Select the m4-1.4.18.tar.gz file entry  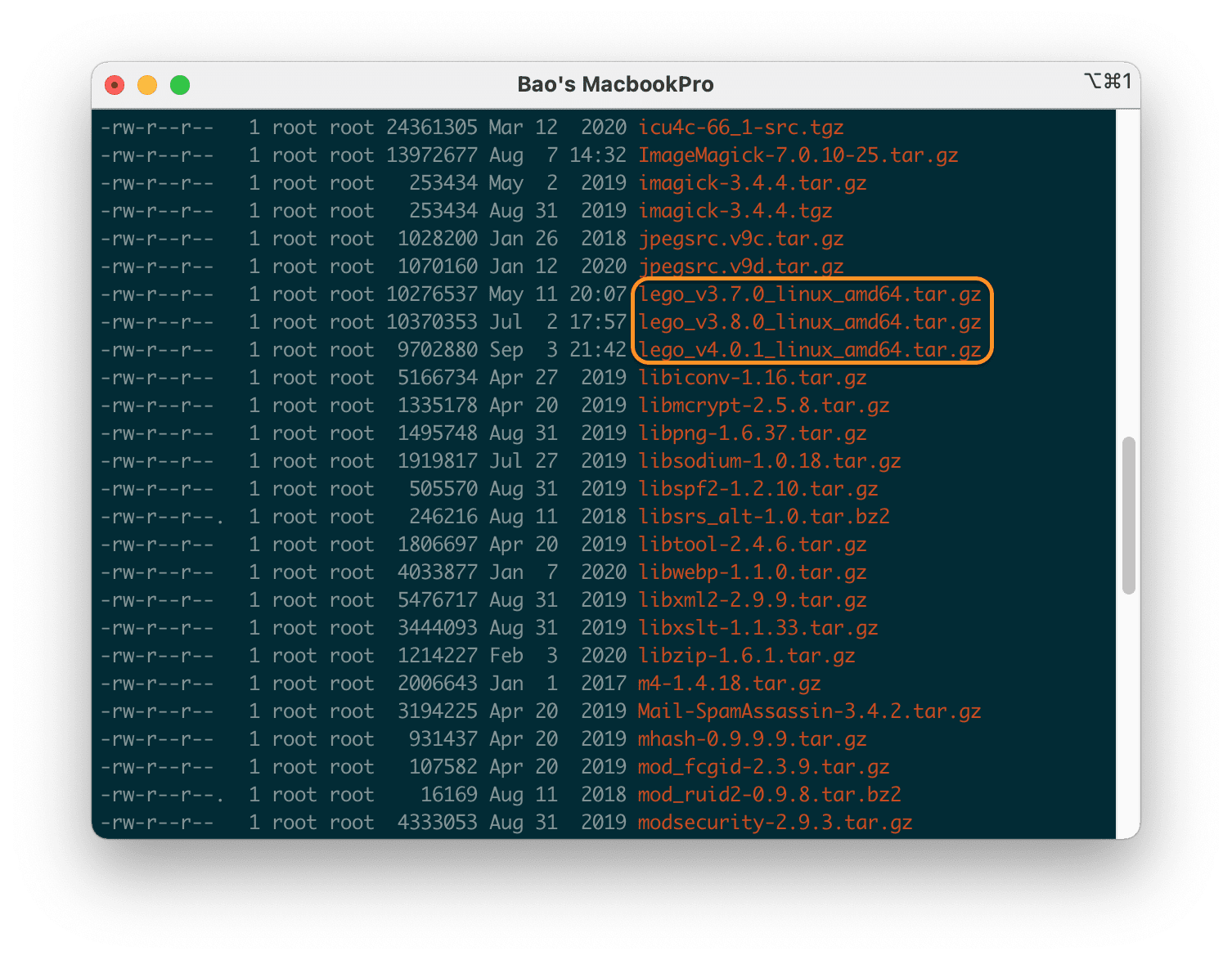click(731, 683)
